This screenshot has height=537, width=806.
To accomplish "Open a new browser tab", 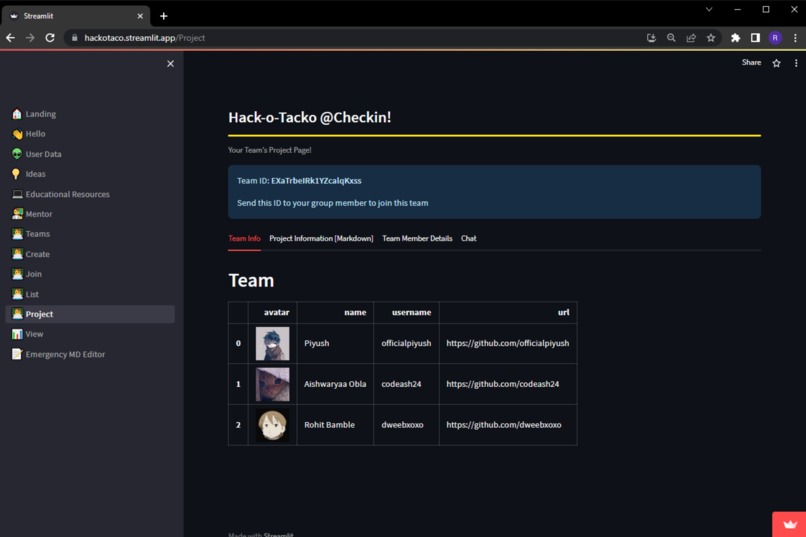I will click(x=163, y=16).
